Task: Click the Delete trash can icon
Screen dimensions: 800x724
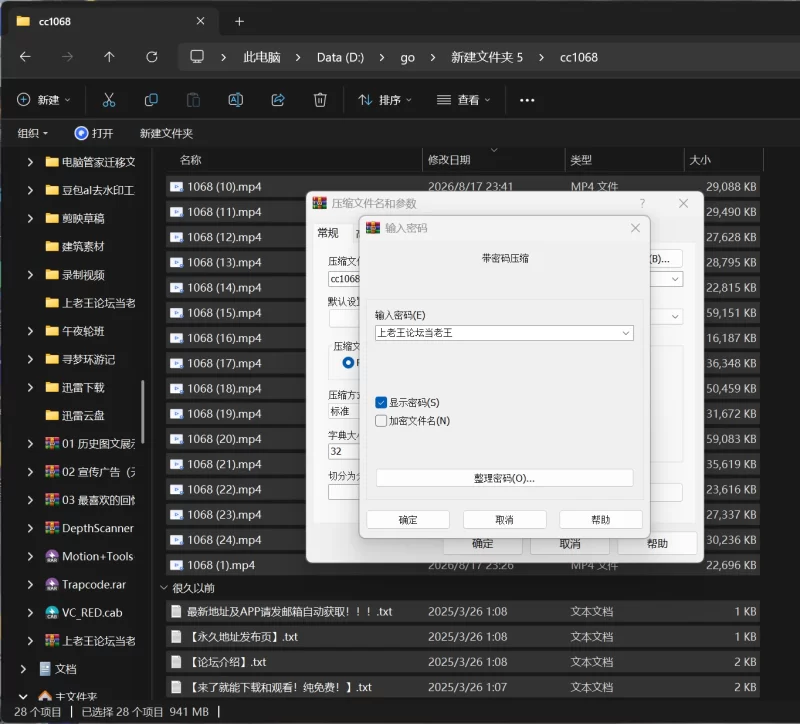Action: pos(320,100)
